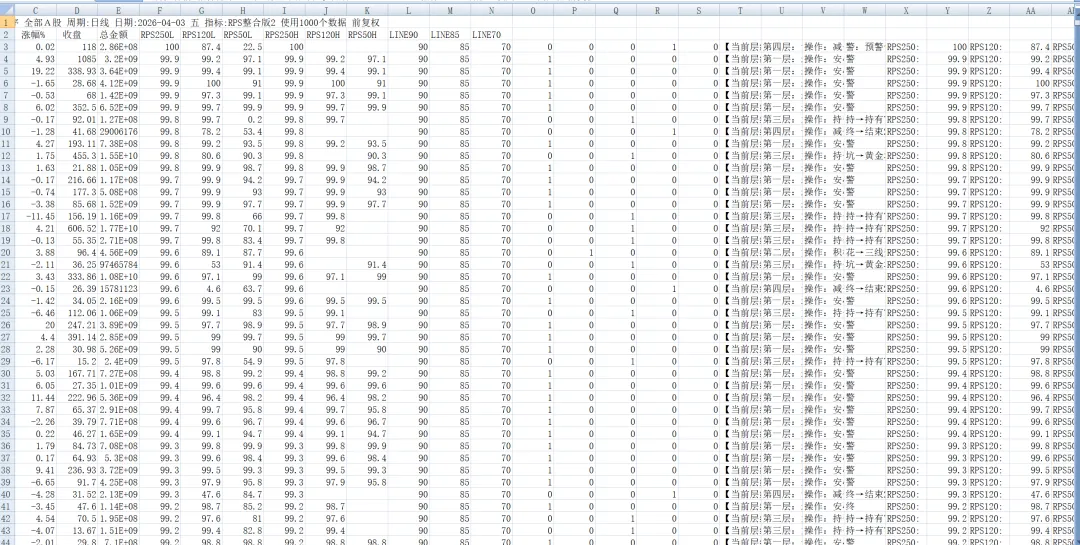
Task: Select column D header
Action: tap(76, 11)
